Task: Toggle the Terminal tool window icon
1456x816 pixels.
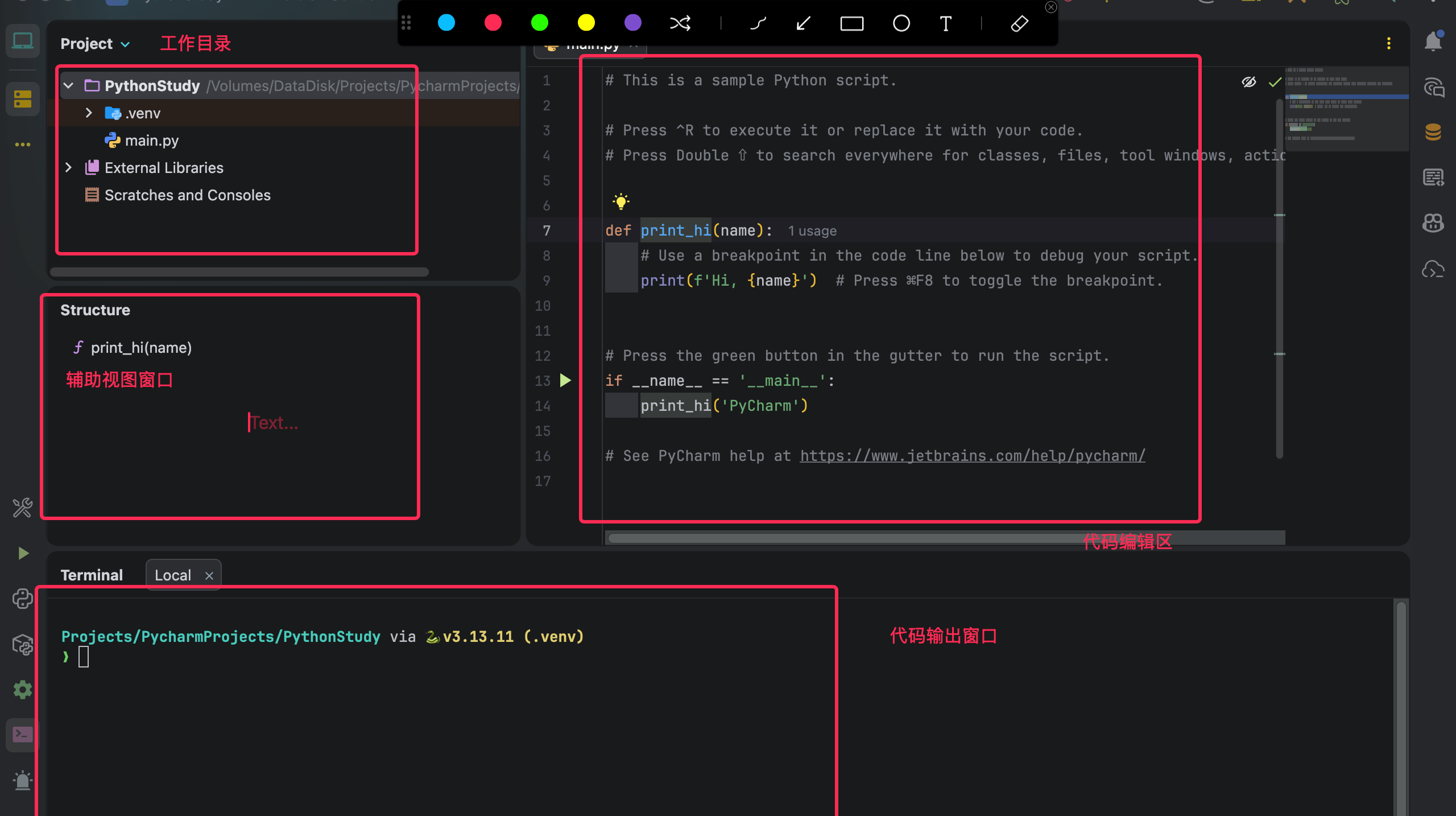Action: coord(23,734)
